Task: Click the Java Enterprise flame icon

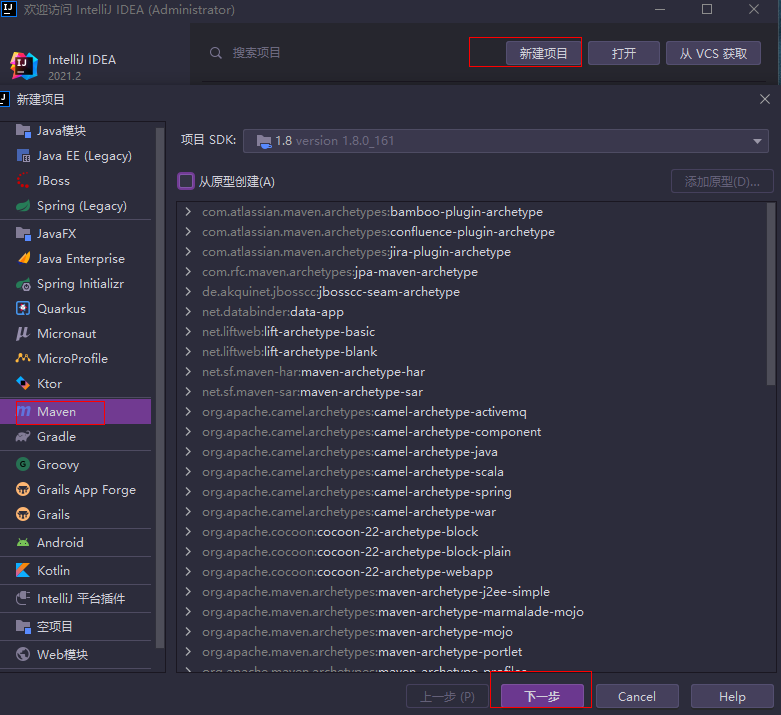Action: click(23, 258)
